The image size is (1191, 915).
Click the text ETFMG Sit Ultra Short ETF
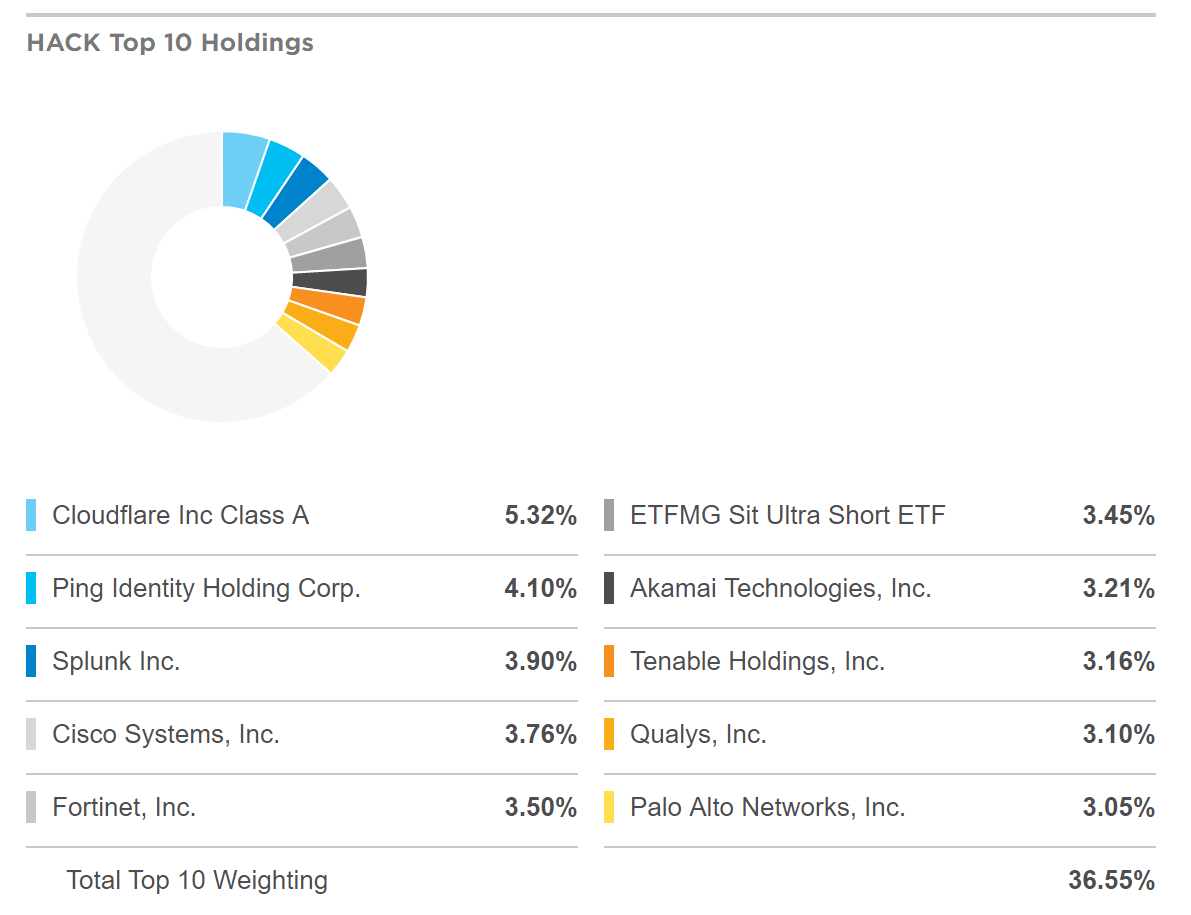pos(788,515)
